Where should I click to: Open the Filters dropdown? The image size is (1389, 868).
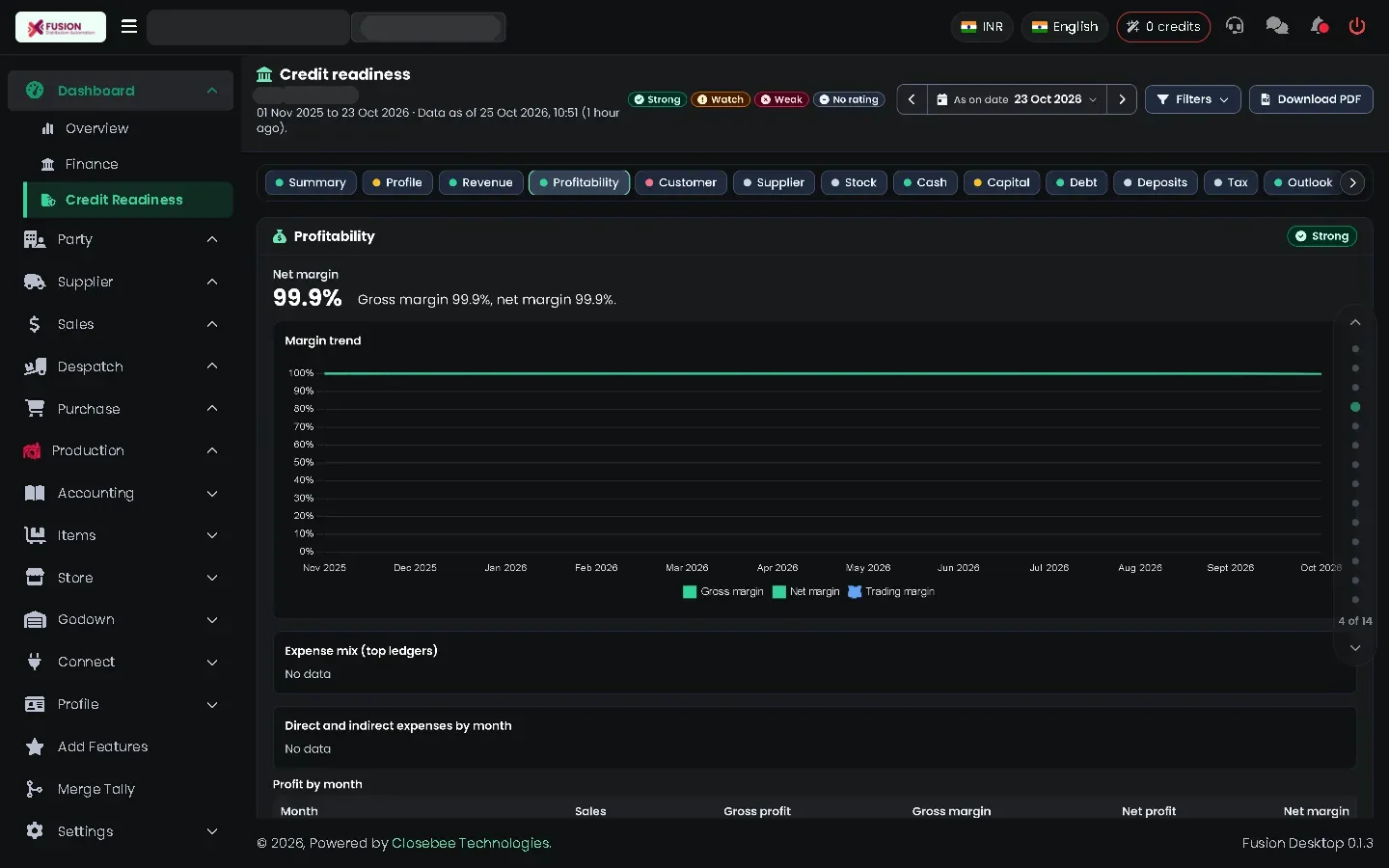tap(1192, 99)
